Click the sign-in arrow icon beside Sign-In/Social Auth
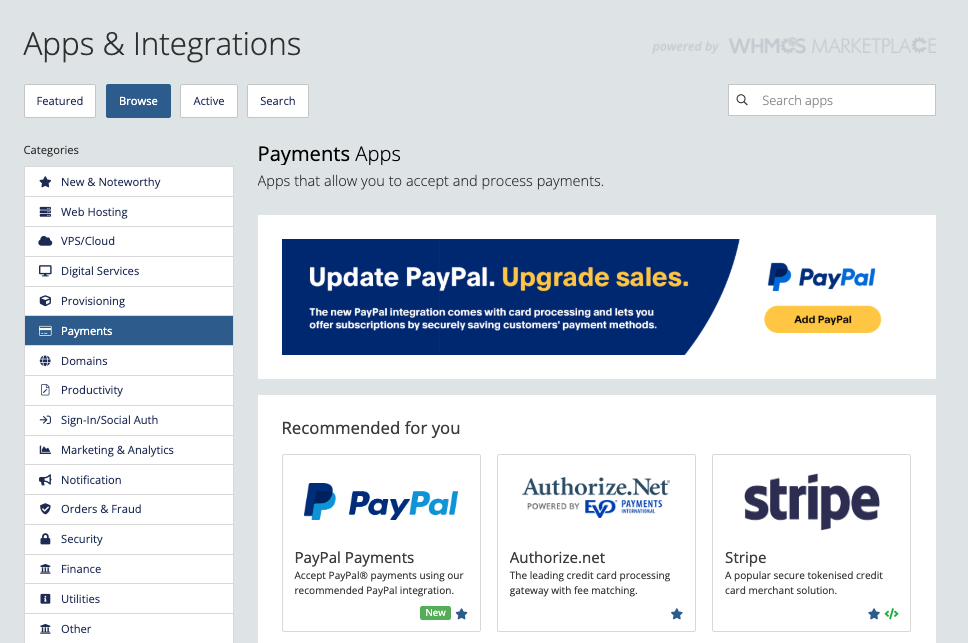The height and width of the screenshot is (643, 968). (45, 420)
